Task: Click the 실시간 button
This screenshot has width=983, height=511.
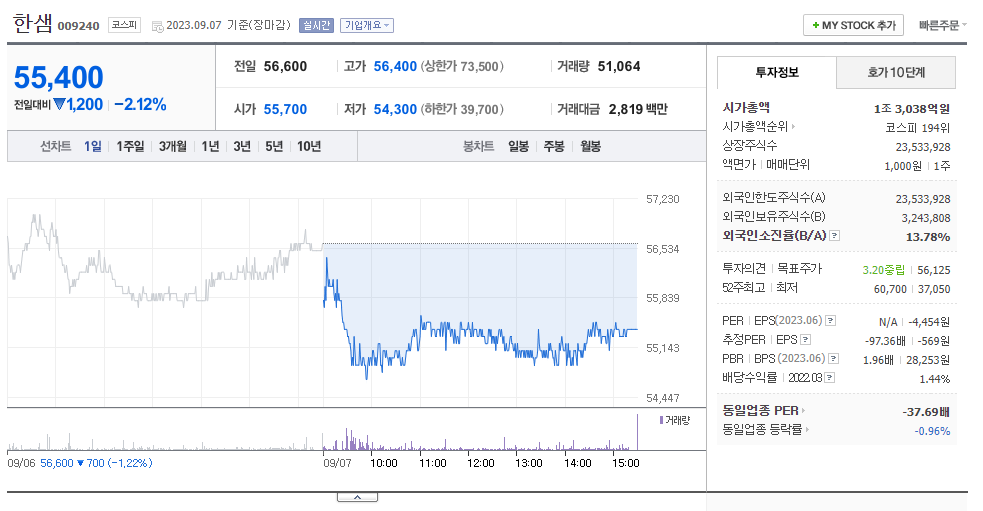Action: 317,25
